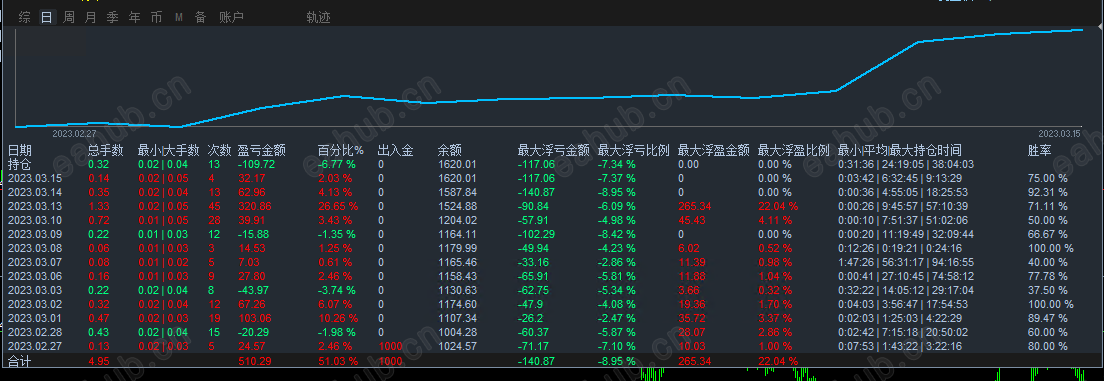1104x381 pixels.
Task: Click the 1524.88 balance cell
Action: [457, 206]
